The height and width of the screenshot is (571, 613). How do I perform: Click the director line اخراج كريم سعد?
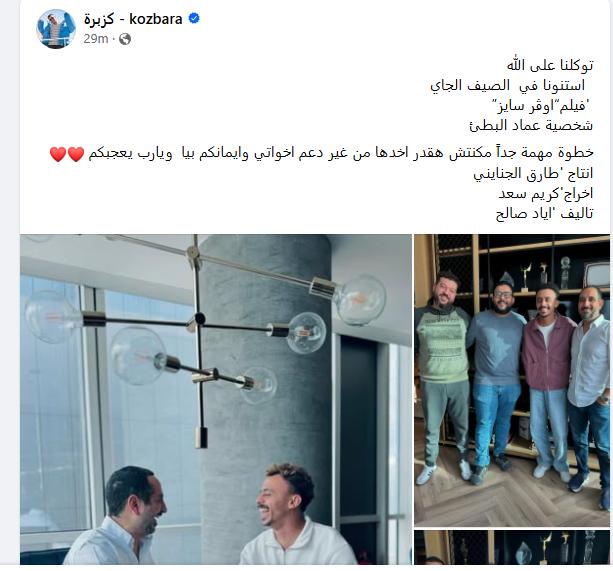click(x=546, y=193)
